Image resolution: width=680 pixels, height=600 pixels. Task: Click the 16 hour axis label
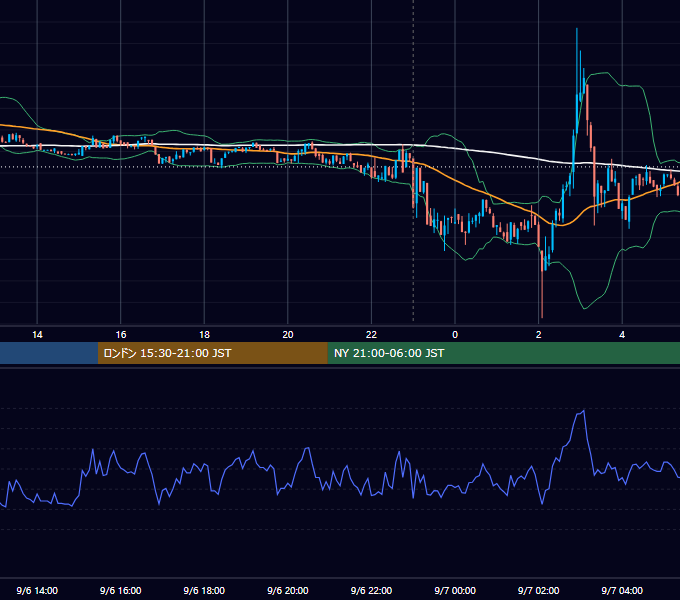point(121,335)
